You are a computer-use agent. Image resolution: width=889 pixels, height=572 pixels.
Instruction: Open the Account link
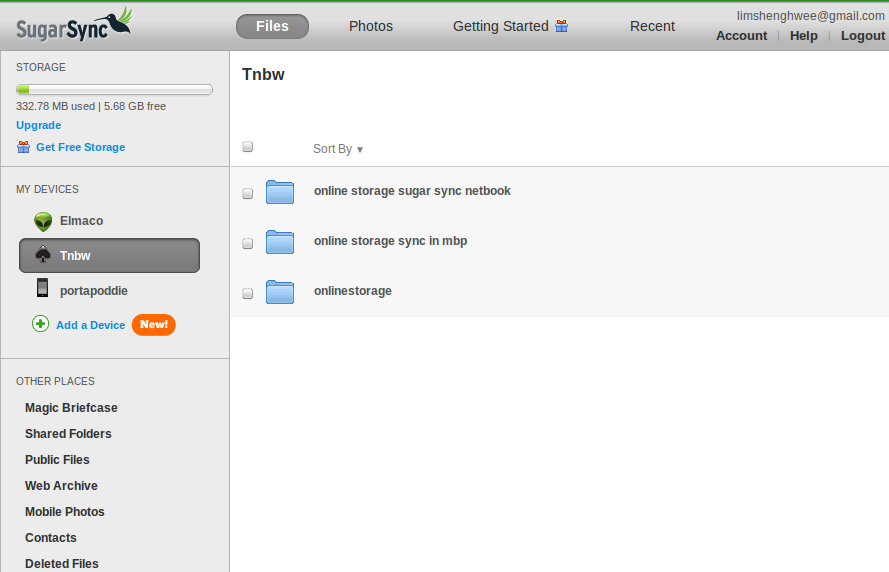741,36
